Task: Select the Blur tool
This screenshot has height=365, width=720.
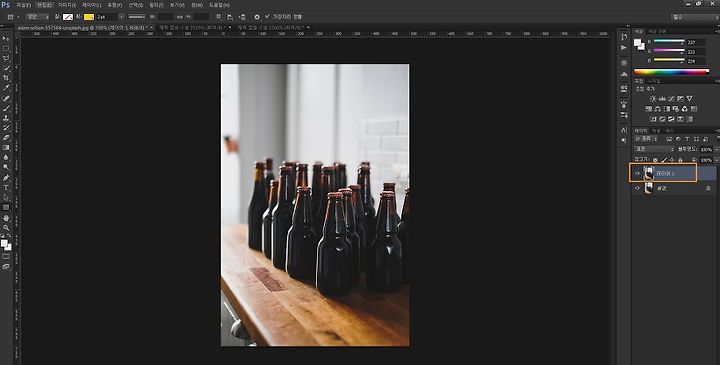Action: (x=6, y=157)
